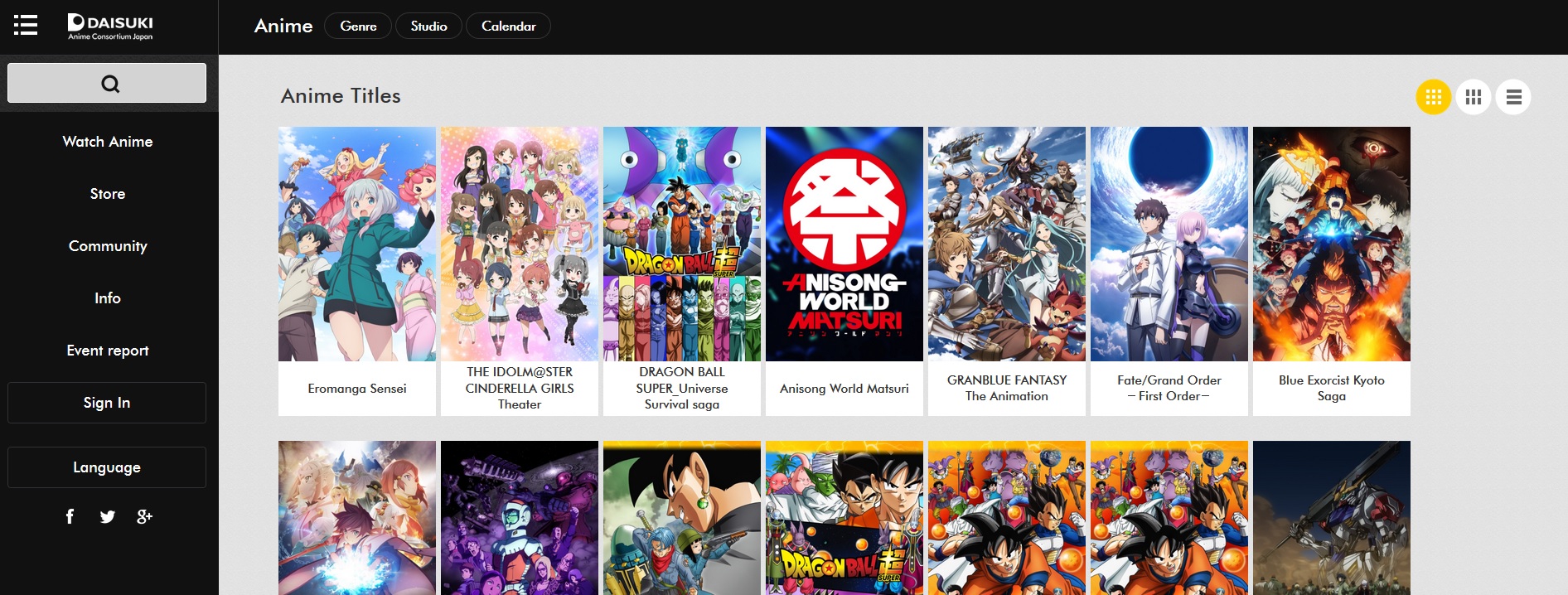This screenshot has height=595, width=1568.
Task: Open the Eromanga Sensei poster
Action: [357, 244]
